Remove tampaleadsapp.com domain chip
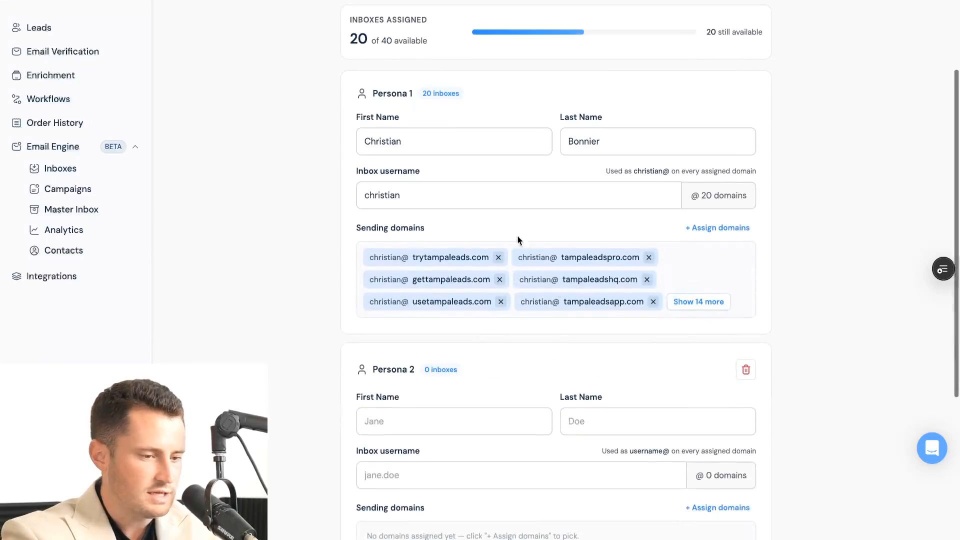The image size is (960, 540). [x=653, y=301]
